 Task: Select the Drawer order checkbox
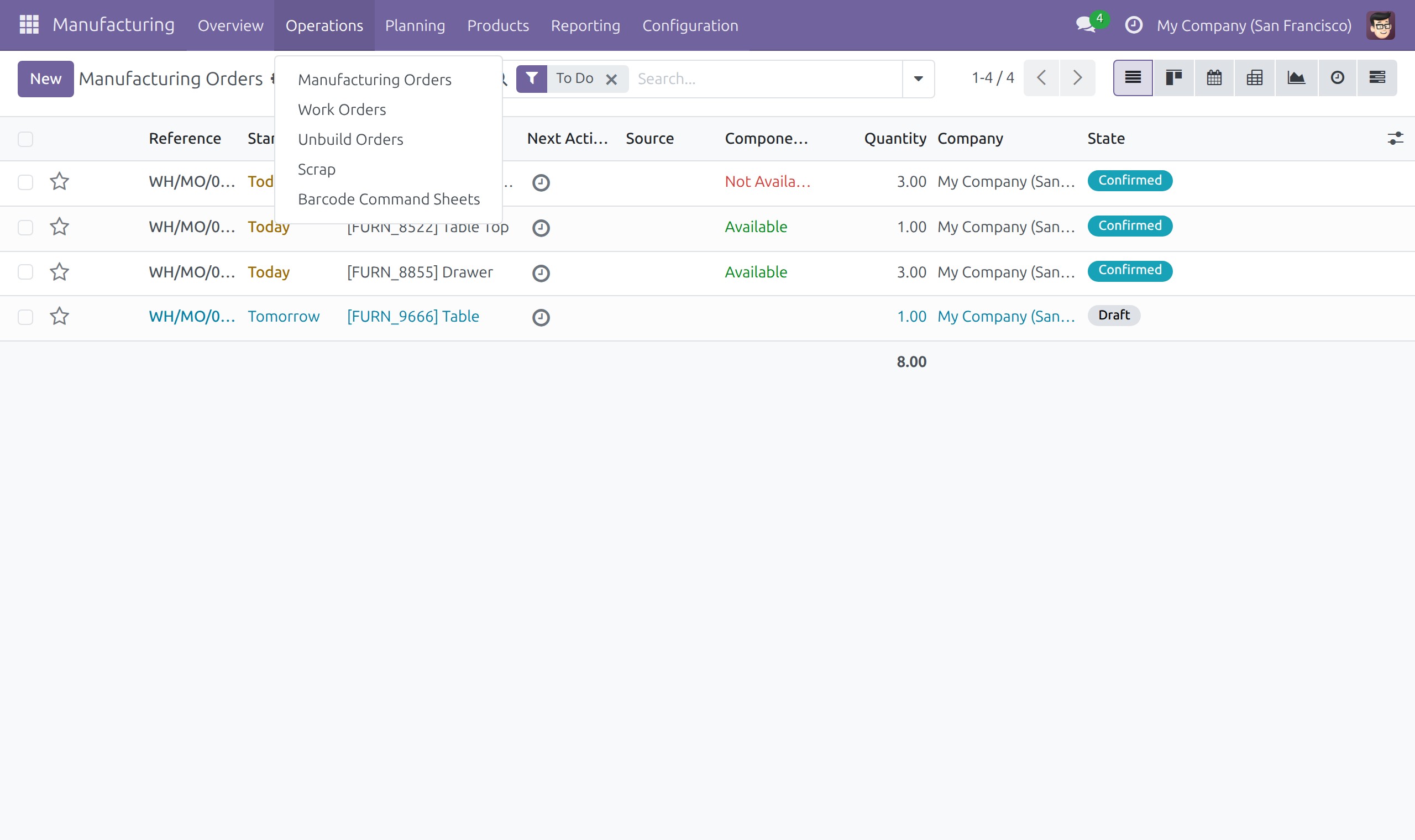point(25,272)
